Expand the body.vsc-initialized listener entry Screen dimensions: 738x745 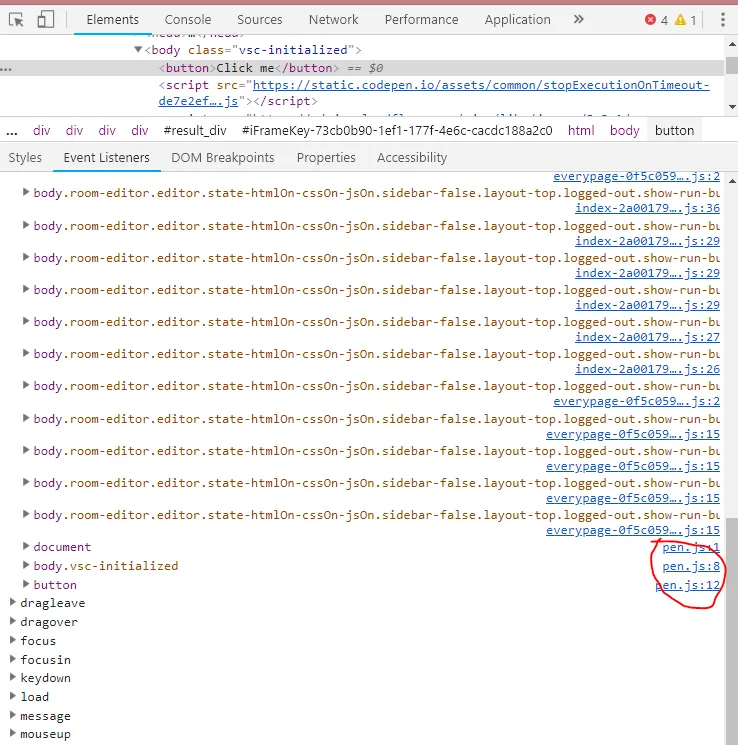click(26, 565)
